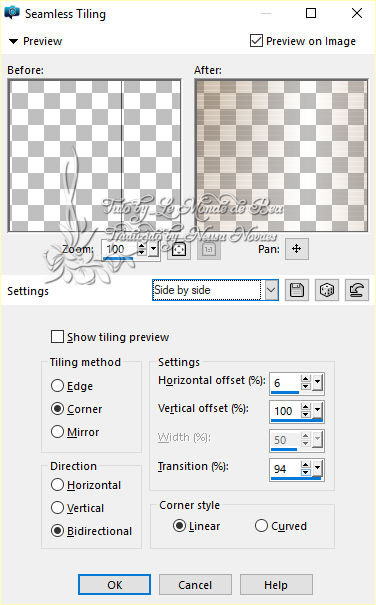
Task: Click the Vertical offset value field
Action: [x=285, y=411]
